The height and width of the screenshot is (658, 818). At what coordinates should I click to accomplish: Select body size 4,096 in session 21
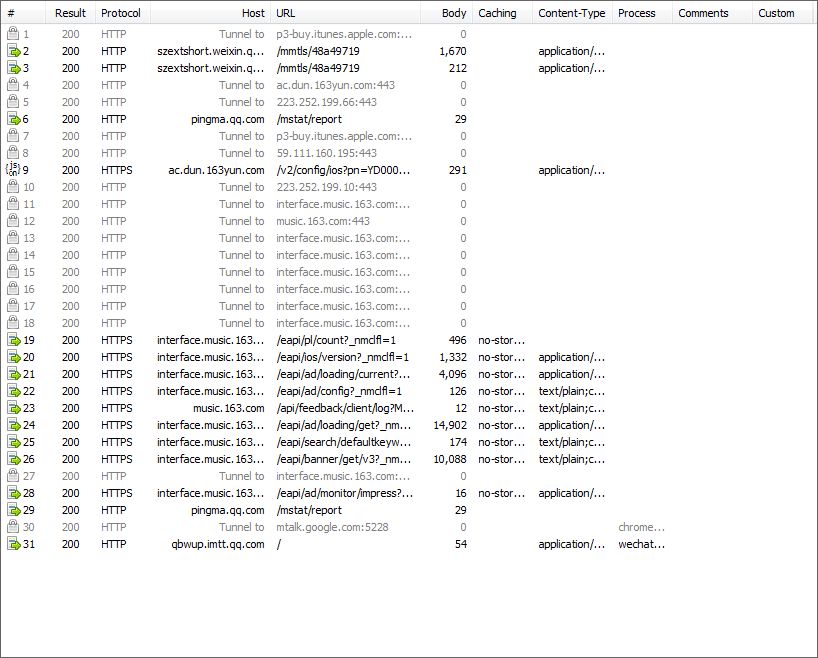pyautogui.click(x=452, y=374)
